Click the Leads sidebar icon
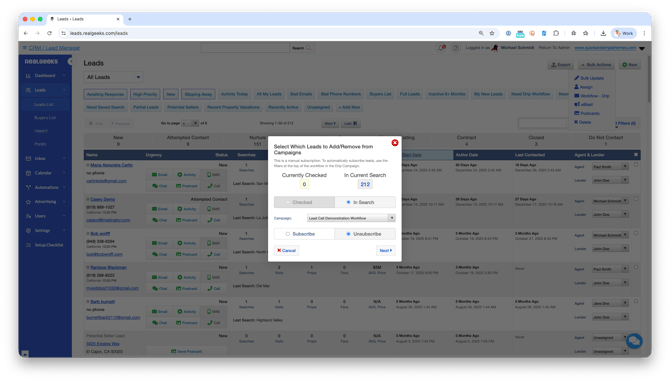The width and height of the screenshot is (670, 382). [x=28, y=90]
